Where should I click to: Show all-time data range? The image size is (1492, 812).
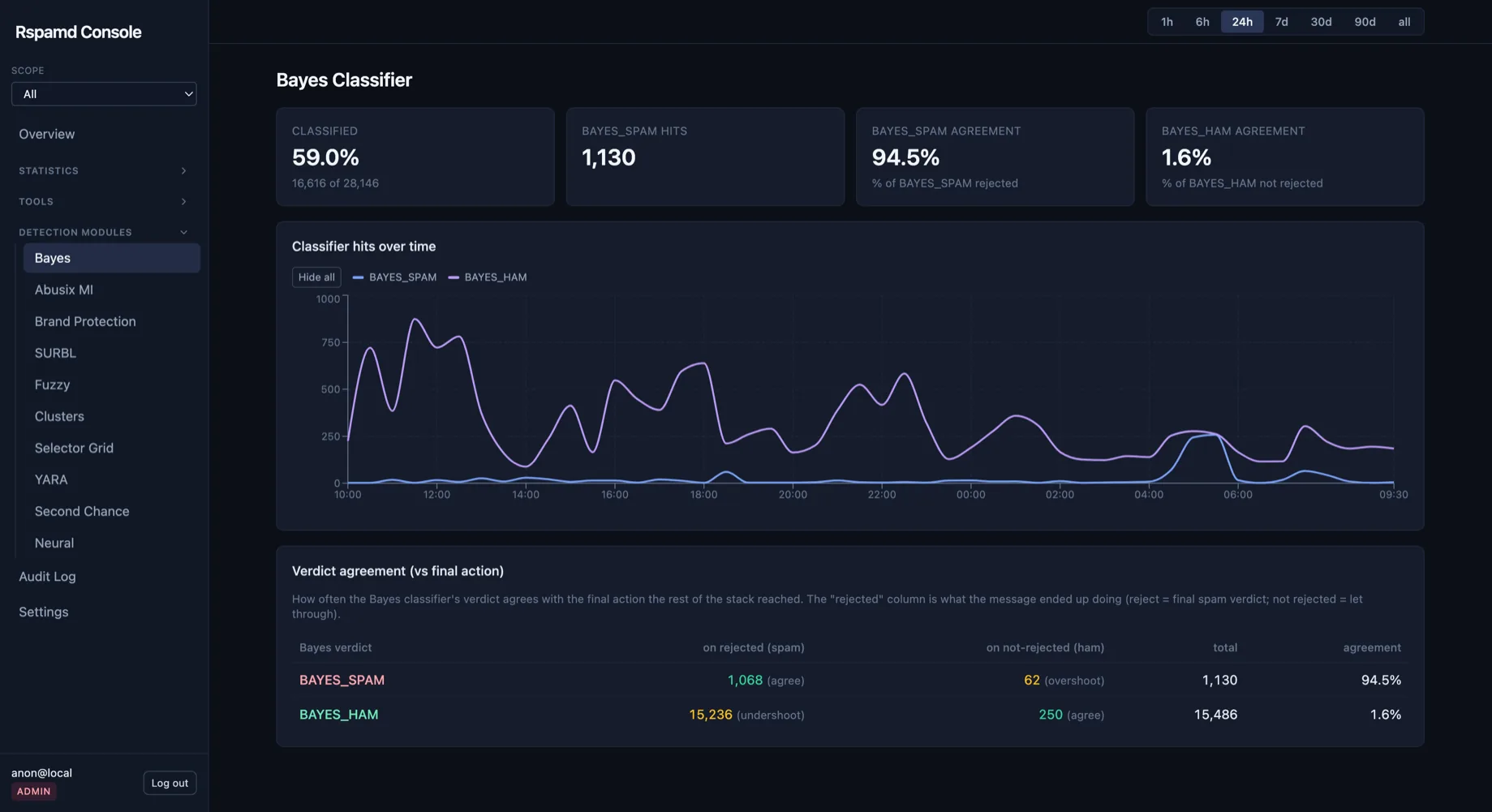1404,22
